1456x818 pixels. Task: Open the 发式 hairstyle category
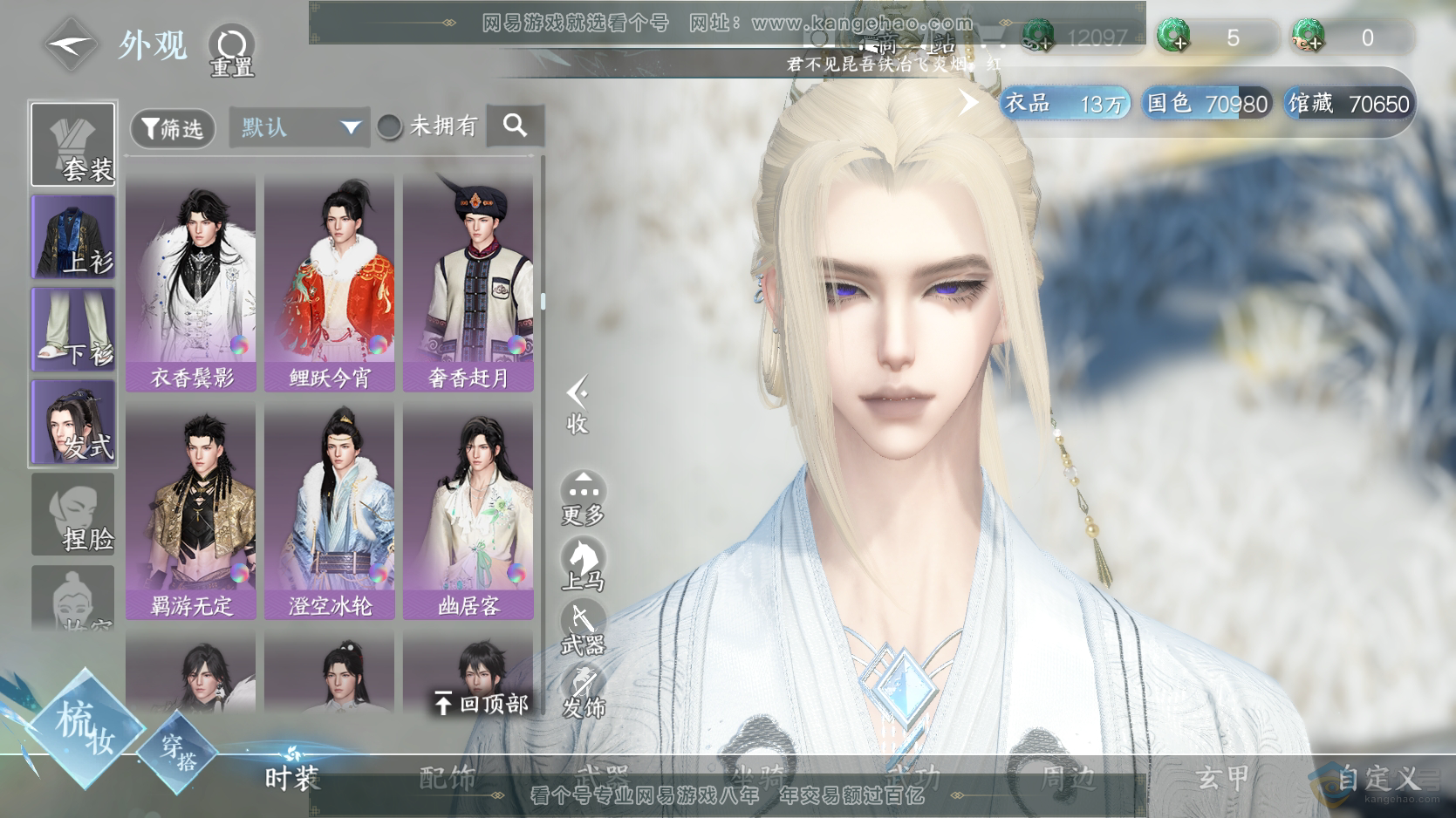[x=73, y=421]
